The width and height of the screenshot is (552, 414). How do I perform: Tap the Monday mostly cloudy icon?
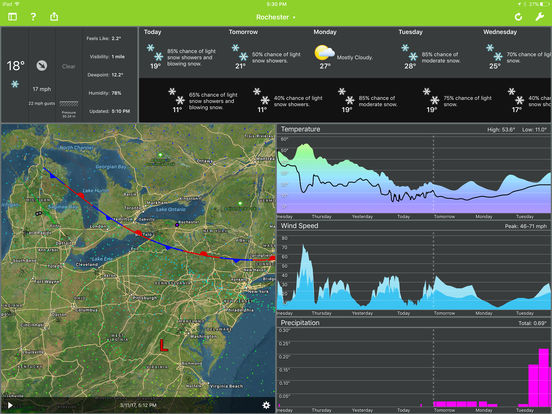324,52
